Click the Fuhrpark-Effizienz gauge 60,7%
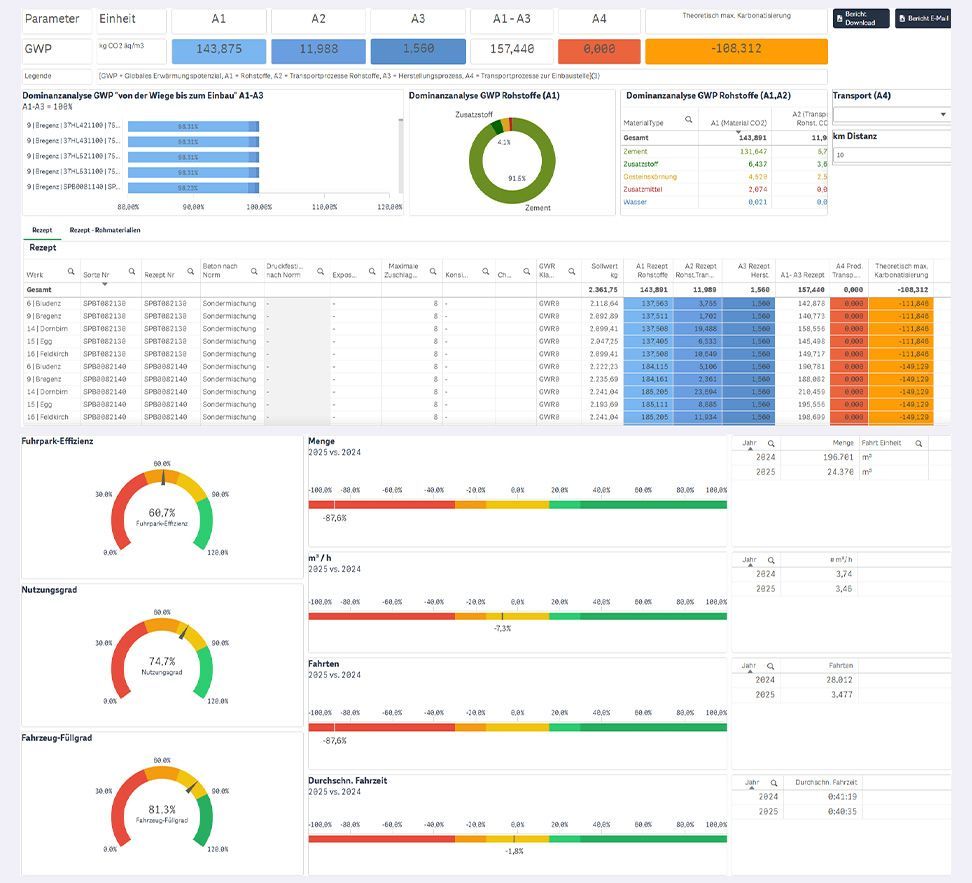972x883 pixels. coord(162,510)
